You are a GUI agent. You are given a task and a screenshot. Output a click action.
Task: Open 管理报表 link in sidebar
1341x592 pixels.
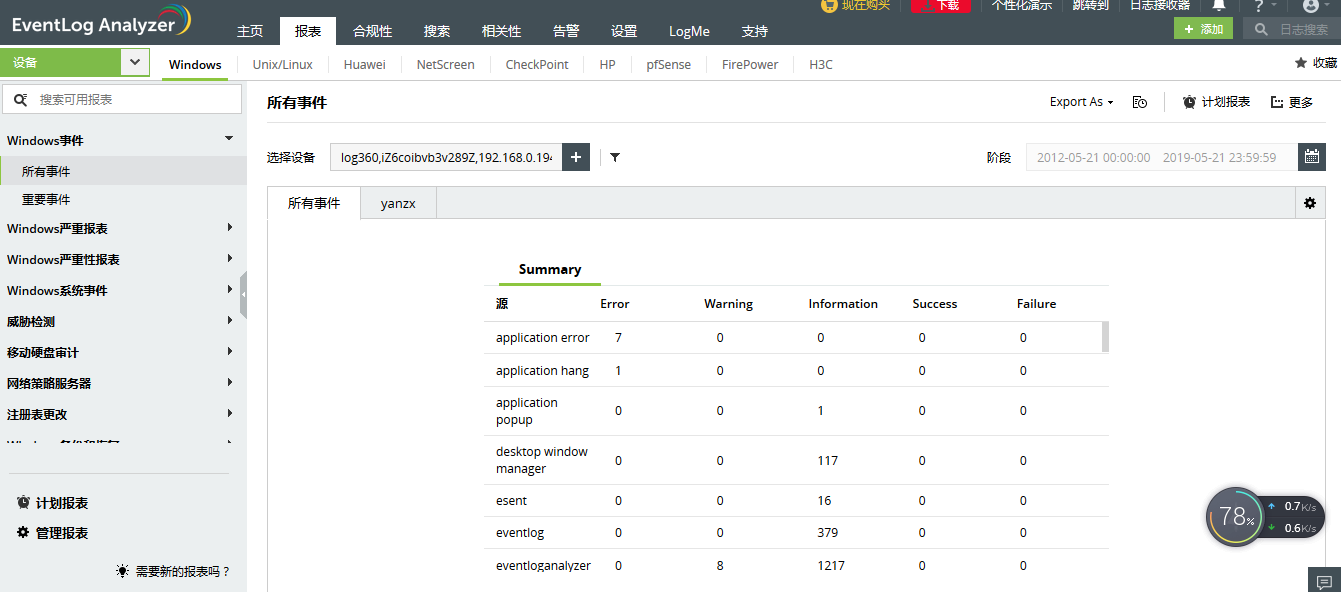click(61, 533)
